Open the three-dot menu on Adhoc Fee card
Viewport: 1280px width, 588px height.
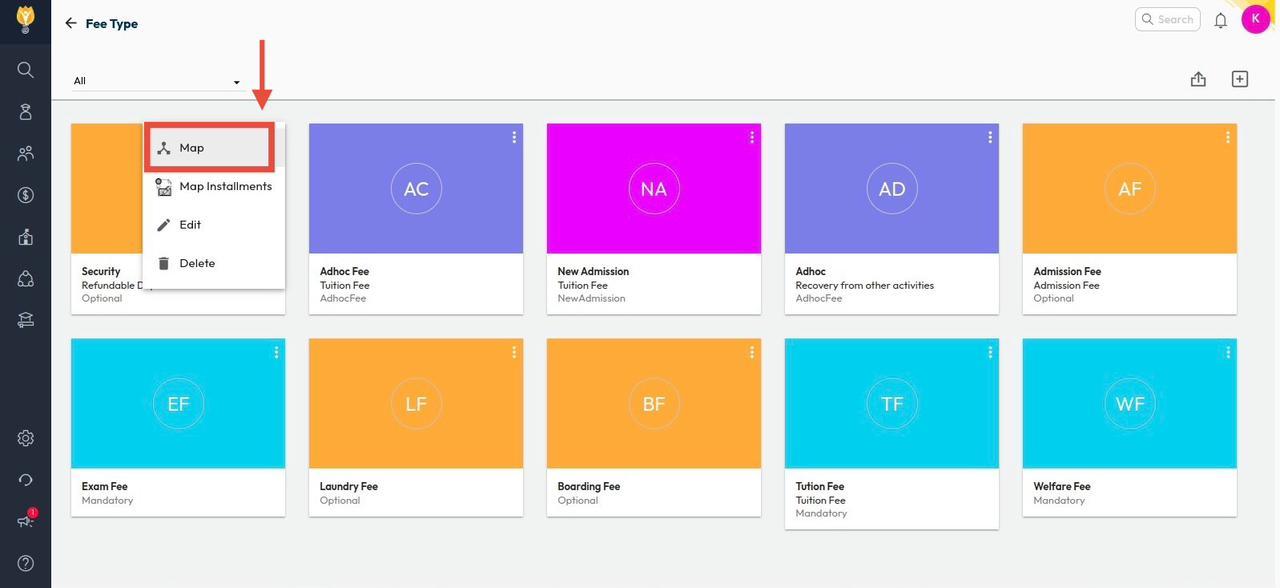(x=514, y=137)
